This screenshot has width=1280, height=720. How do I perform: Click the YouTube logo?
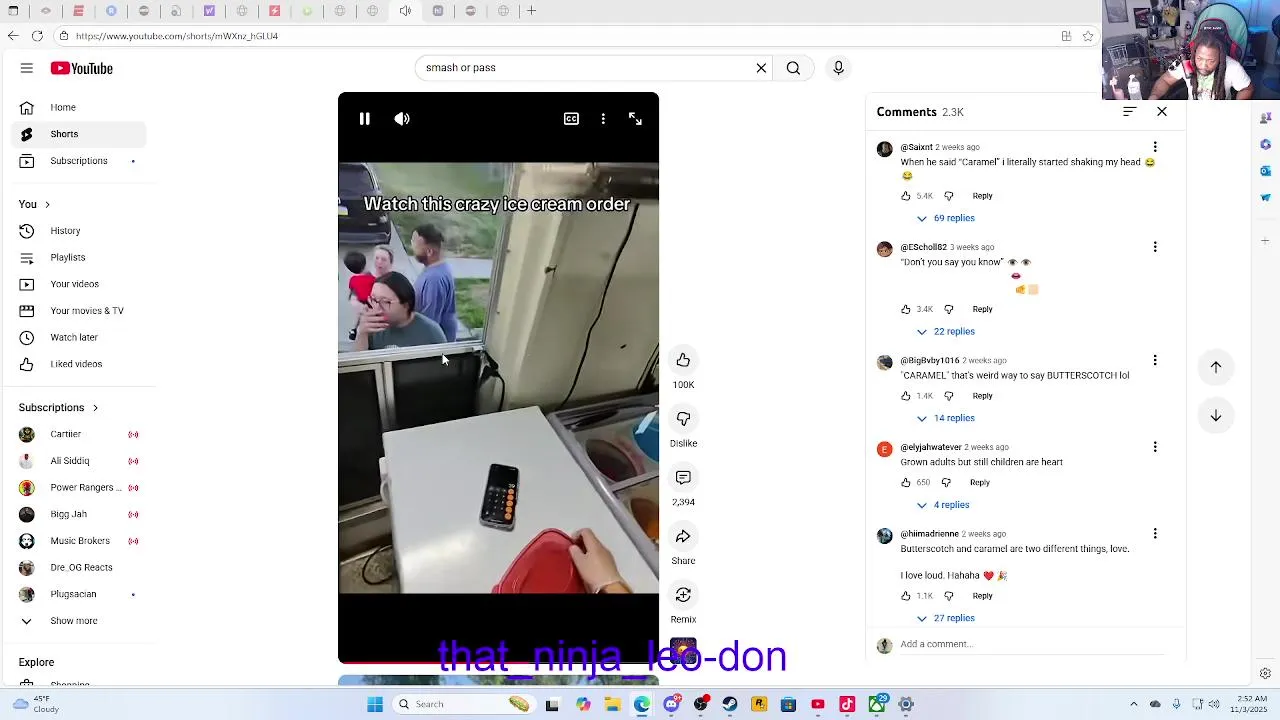coord(82,68)
